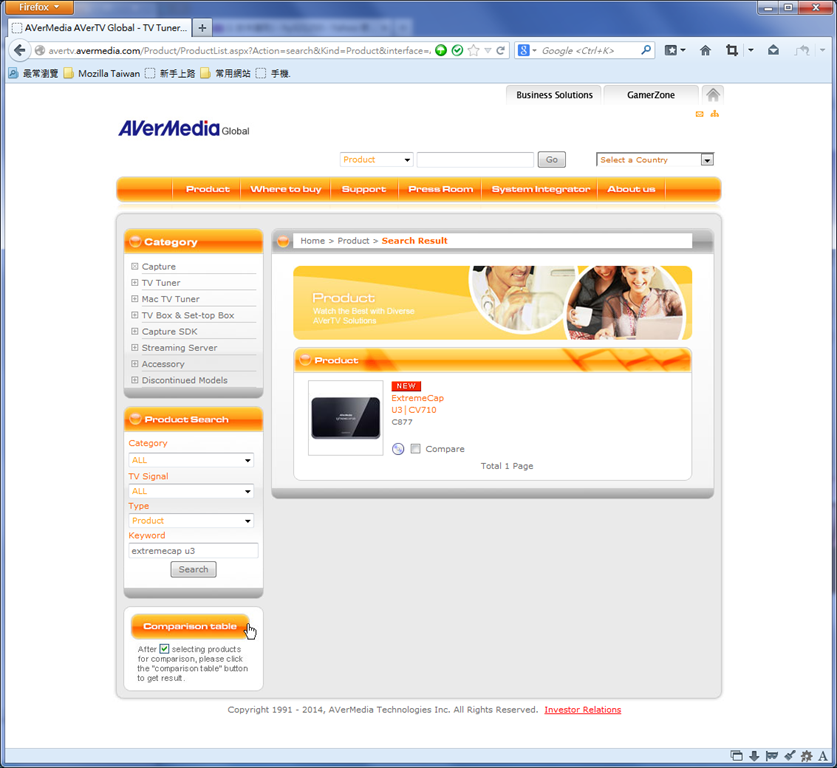
Task: Click the orange sitemap icon
Action: (x=714, y=114)
